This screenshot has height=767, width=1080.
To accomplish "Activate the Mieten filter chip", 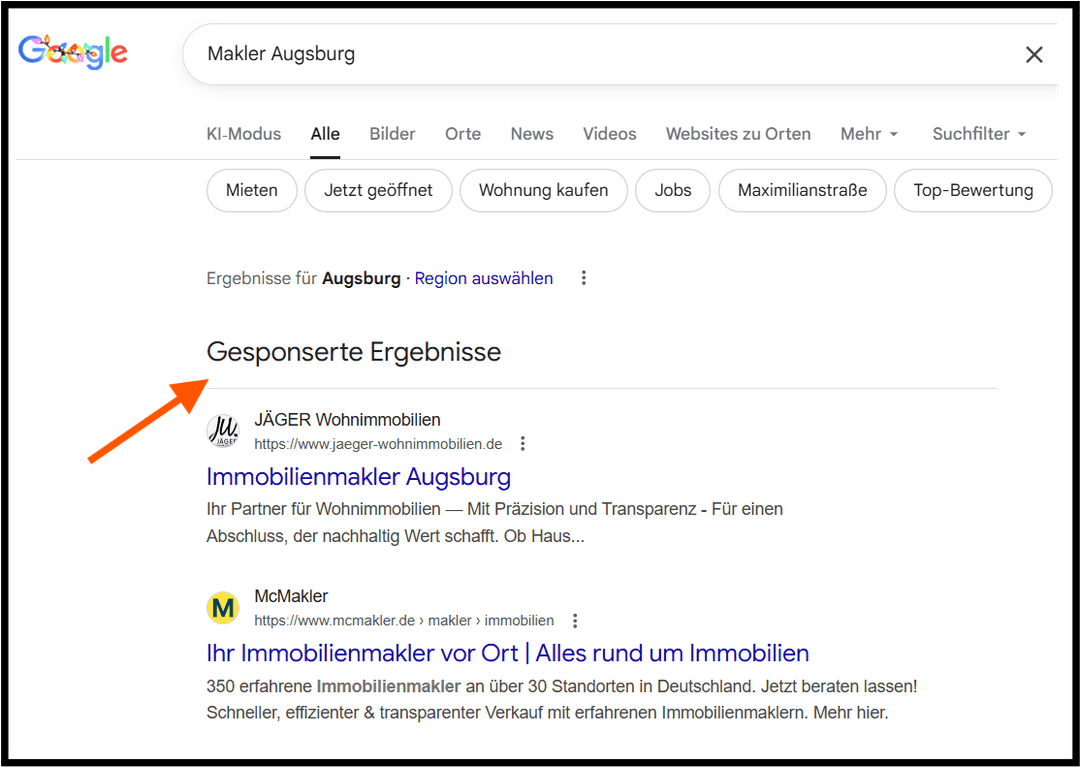I will pos(251,190).
